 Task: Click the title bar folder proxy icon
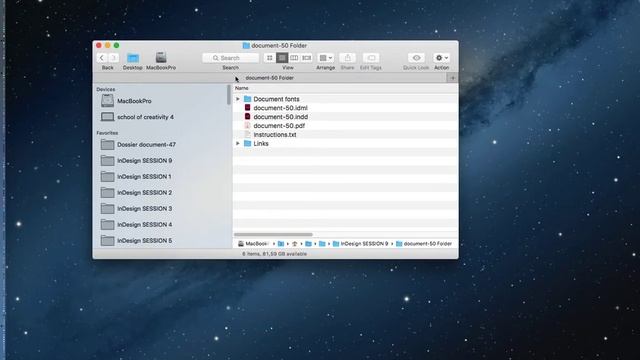point(246,46)
